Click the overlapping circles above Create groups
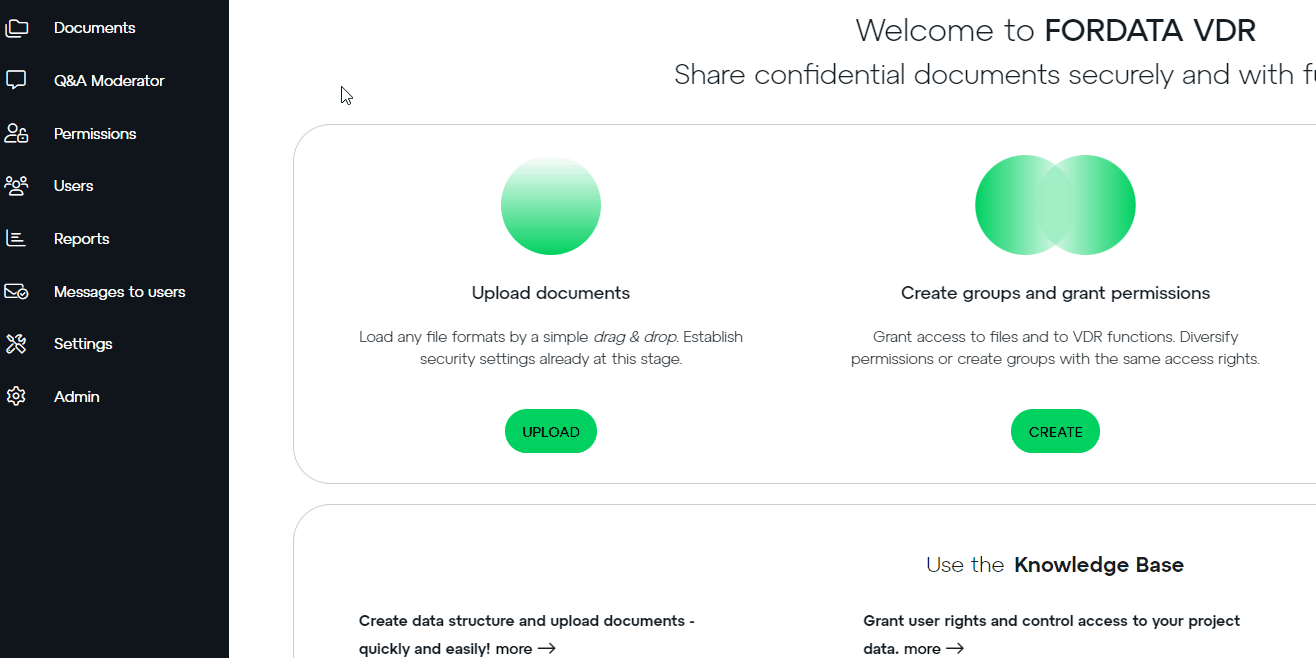Screen dimensions: 1316x658 [1055, 205]
